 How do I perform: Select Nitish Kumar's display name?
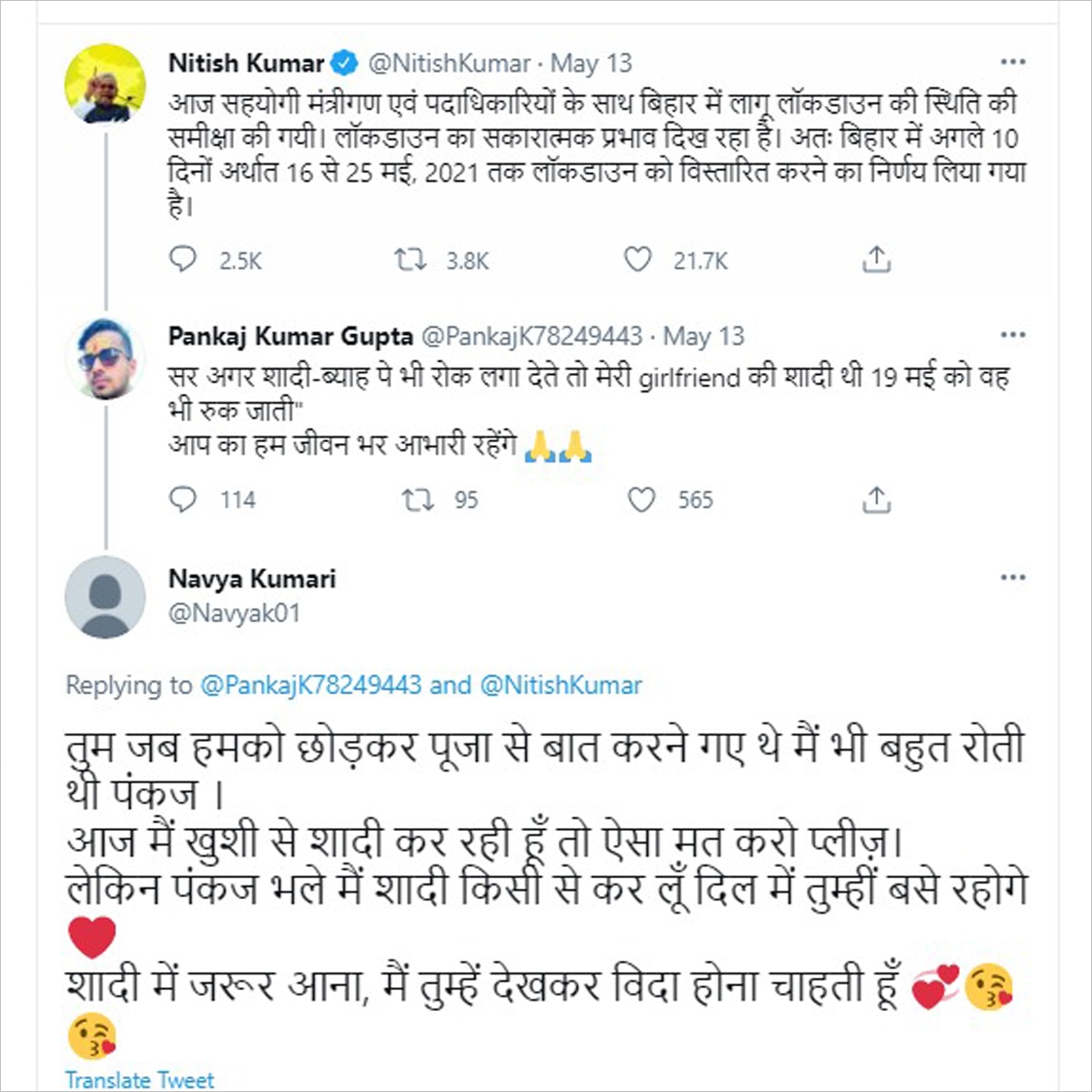coord(246,64)
